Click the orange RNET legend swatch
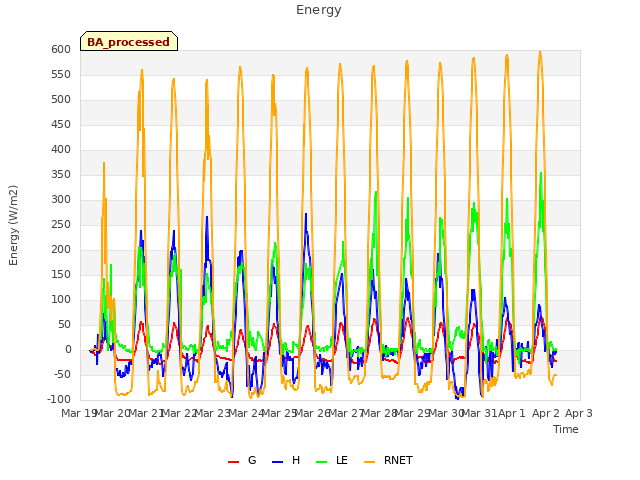640x480 pixels. [x=369, y=462]
